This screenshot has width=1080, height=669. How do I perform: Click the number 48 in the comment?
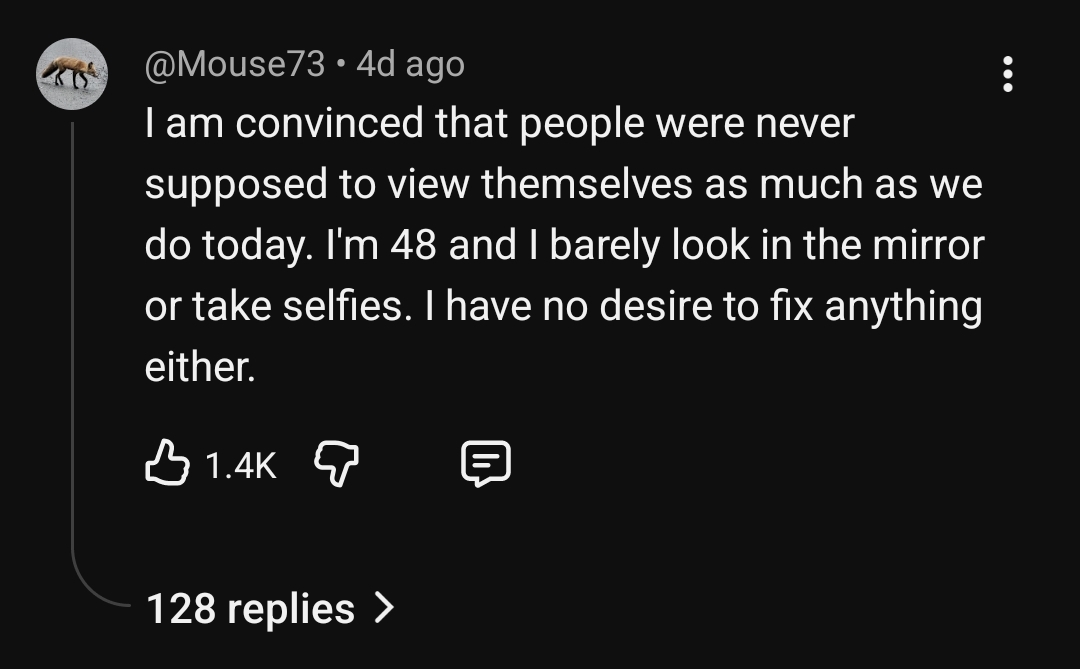click(413, 245)
